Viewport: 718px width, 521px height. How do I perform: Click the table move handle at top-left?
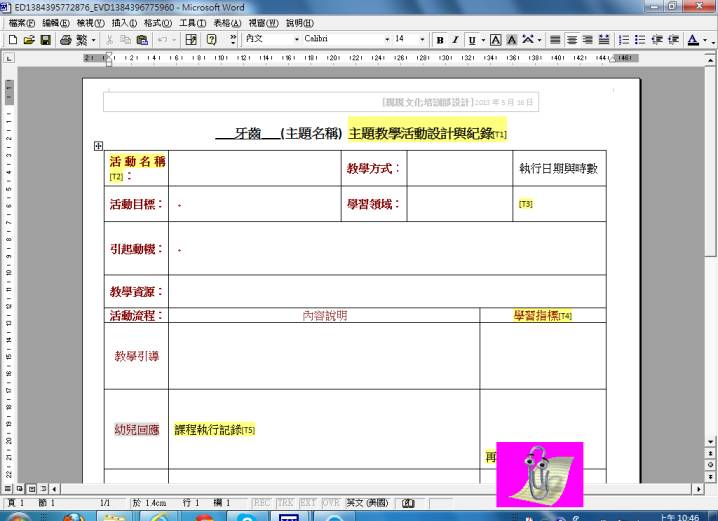[98, 146]
